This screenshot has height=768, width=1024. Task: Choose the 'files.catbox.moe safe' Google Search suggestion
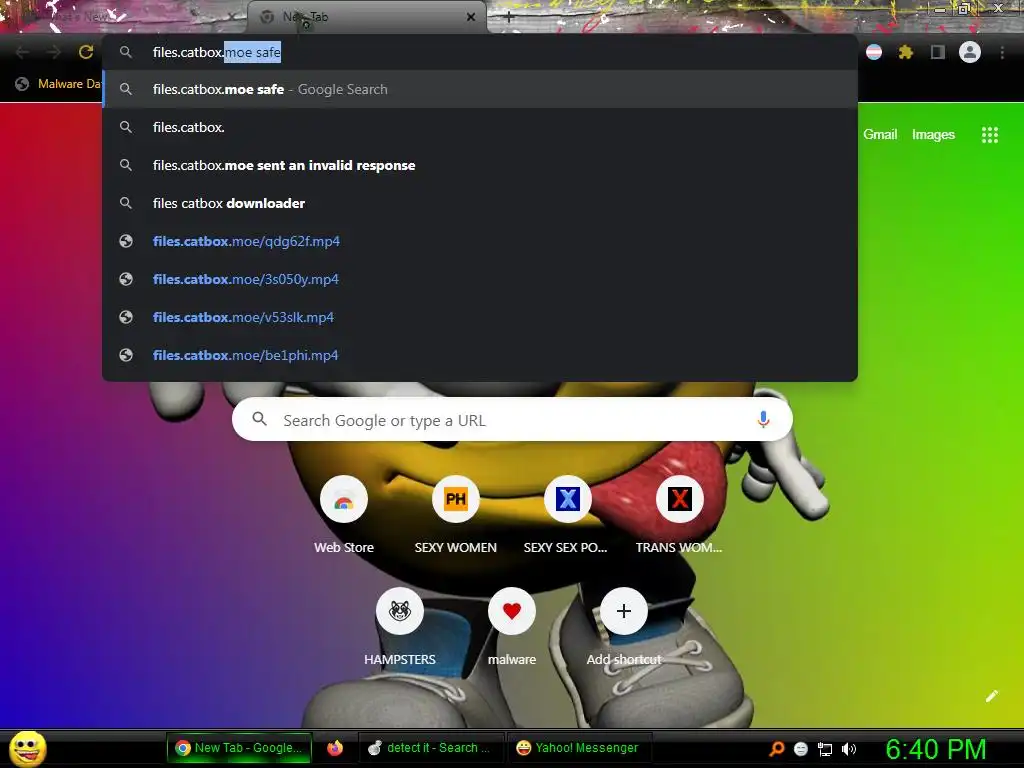pyautogui.click(x=480, y=89)
